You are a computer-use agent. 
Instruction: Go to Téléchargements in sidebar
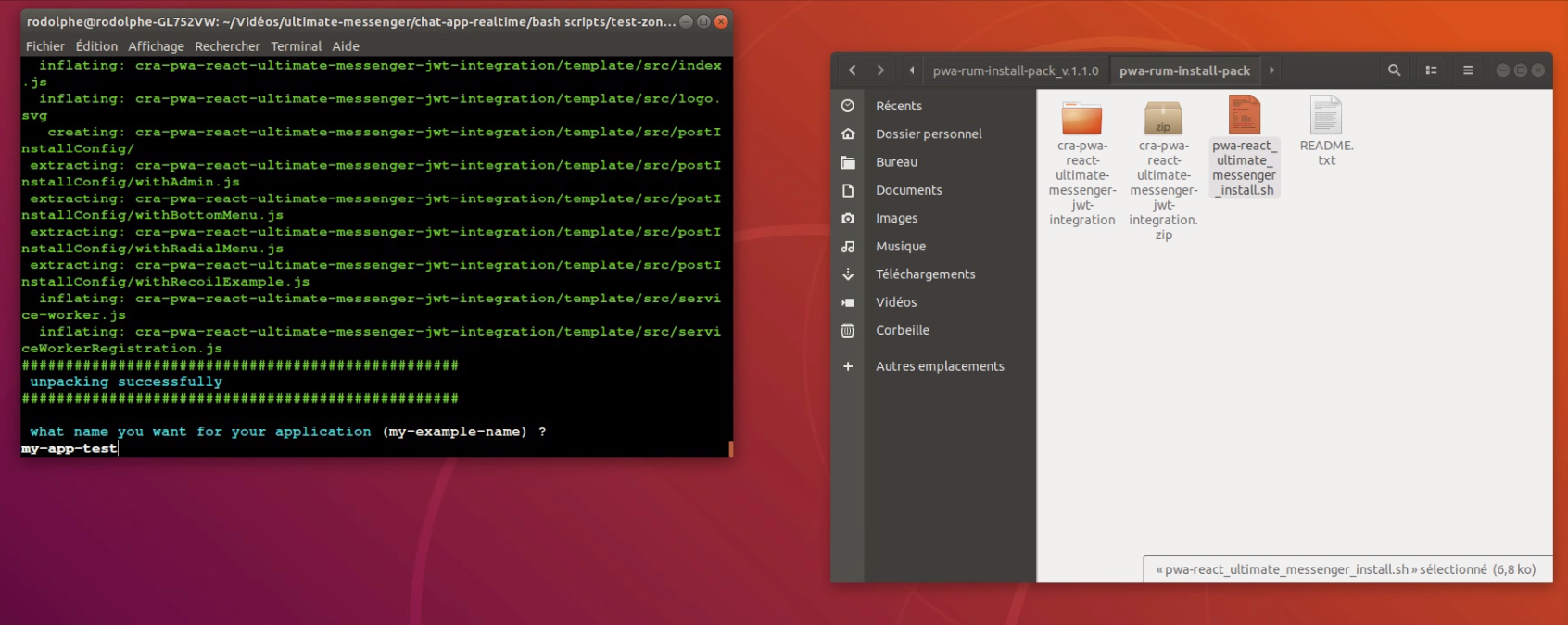tap(925, 274)
